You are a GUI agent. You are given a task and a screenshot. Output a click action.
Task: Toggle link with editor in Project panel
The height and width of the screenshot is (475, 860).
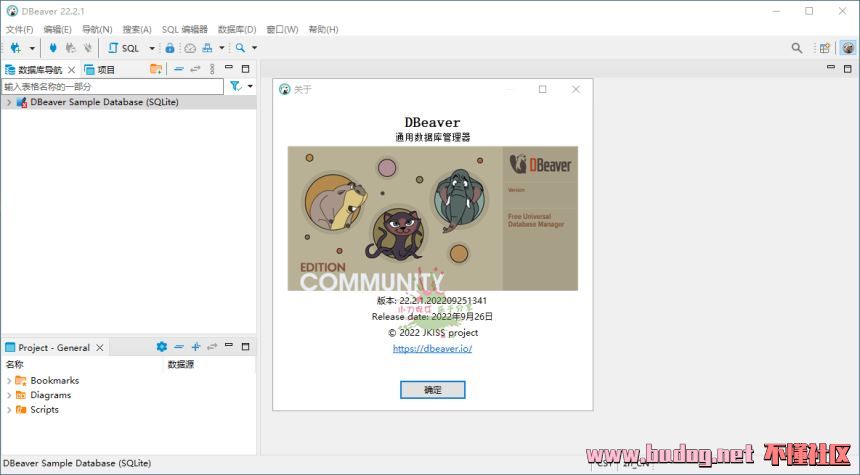coord(212,347)
